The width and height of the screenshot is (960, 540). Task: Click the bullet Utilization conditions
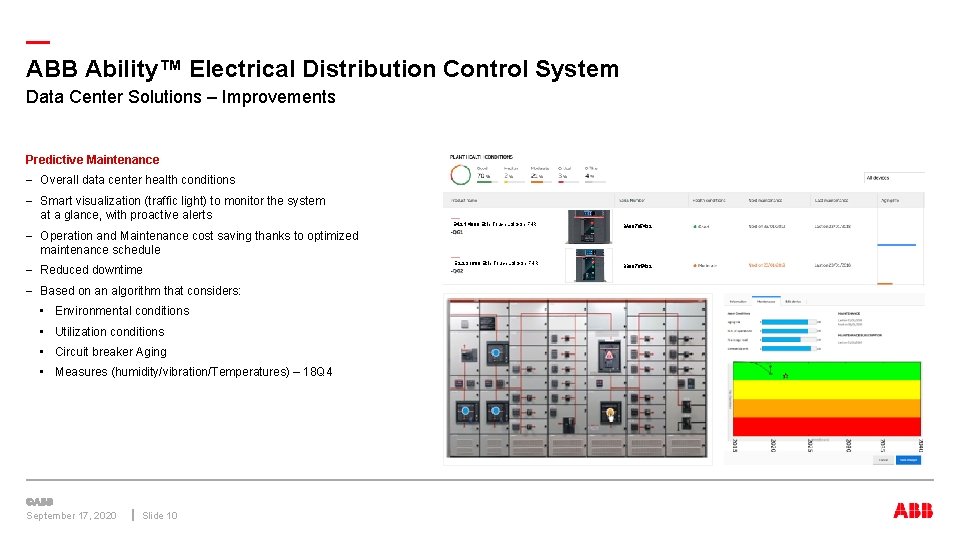(110, 332)
